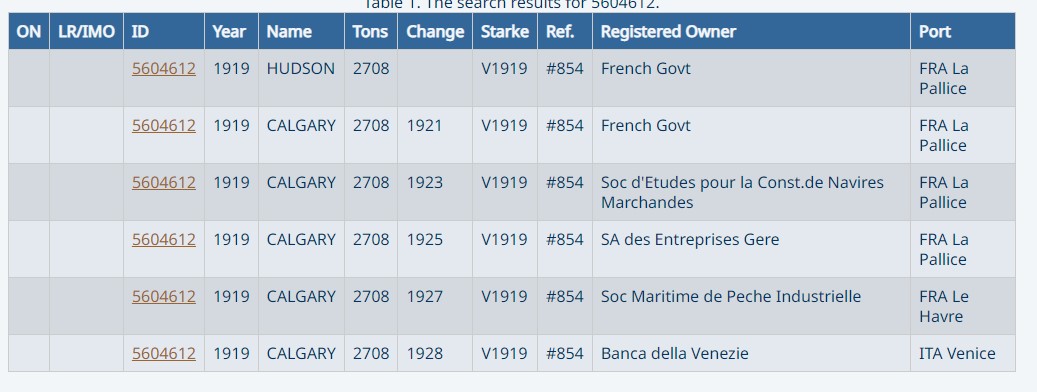
Task: Open ID link 5604612 in 1923 change row
Action: pyautogui.click(x=163, y=182)
